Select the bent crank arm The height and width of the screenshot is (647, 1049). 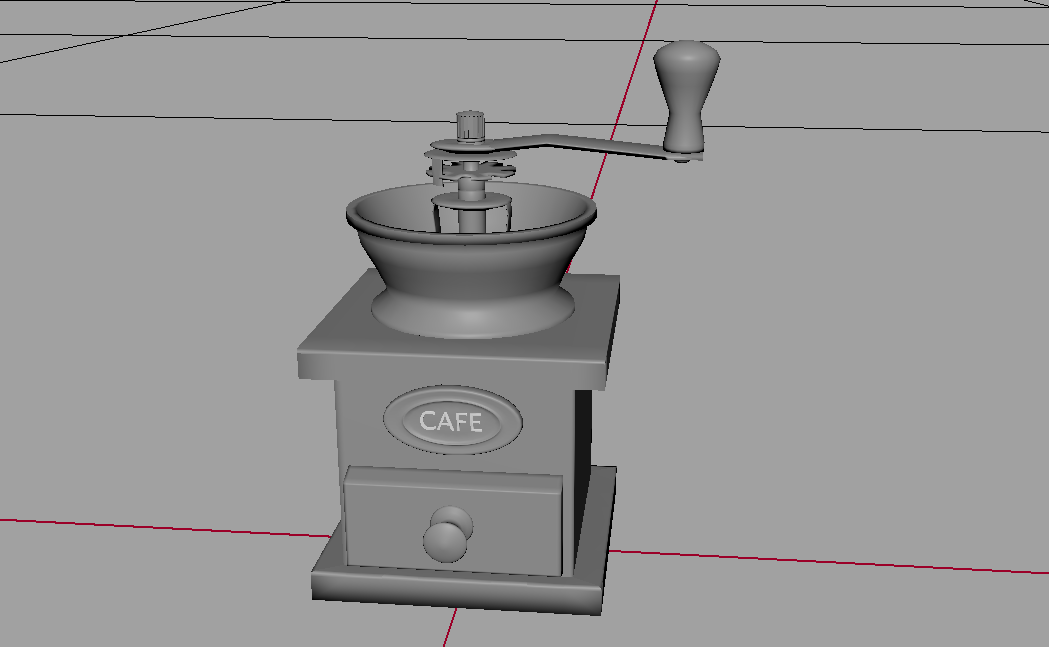pos(569,147)
